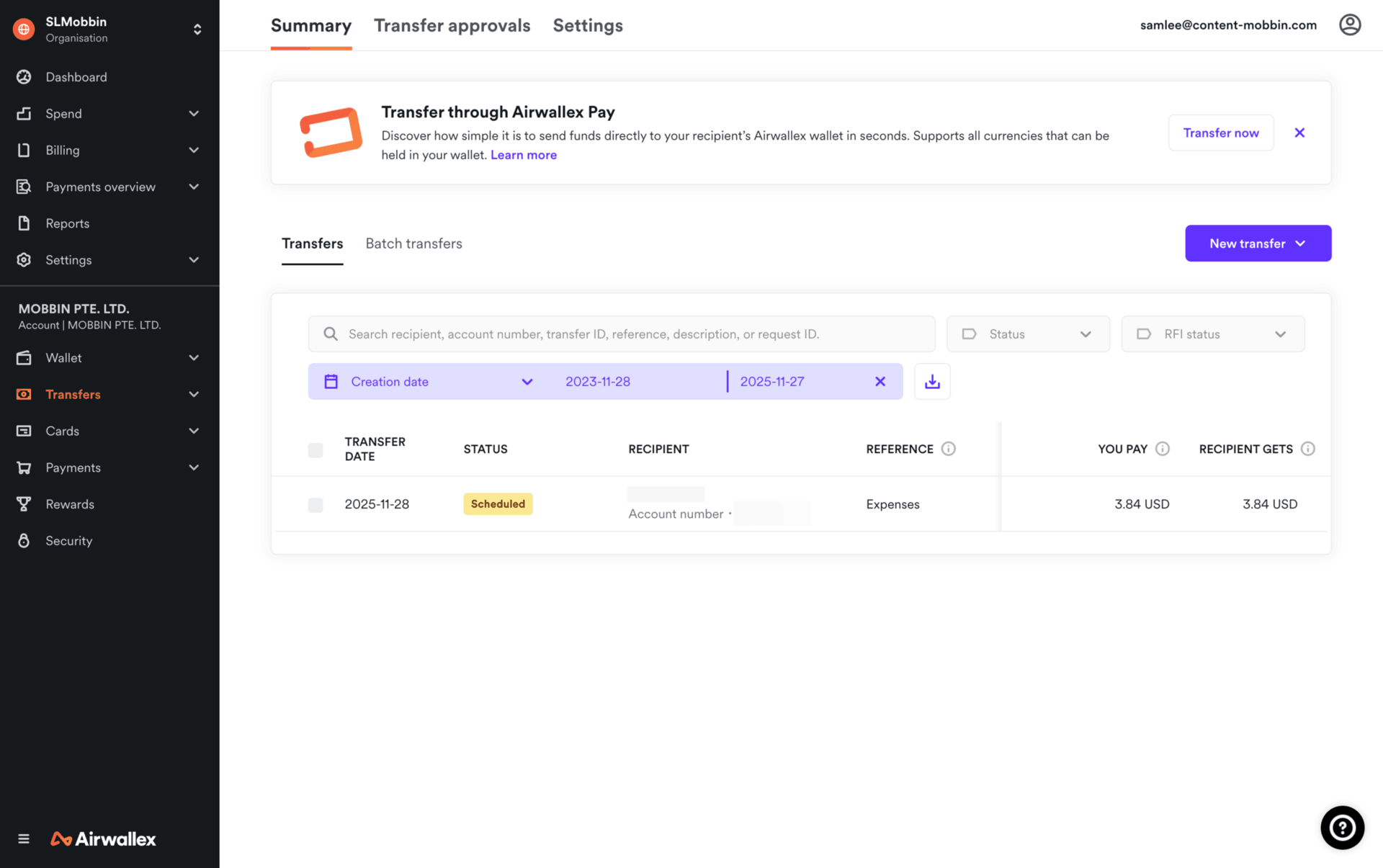
Task: Switch to the Transfer approvals tab
Action: 452,25
